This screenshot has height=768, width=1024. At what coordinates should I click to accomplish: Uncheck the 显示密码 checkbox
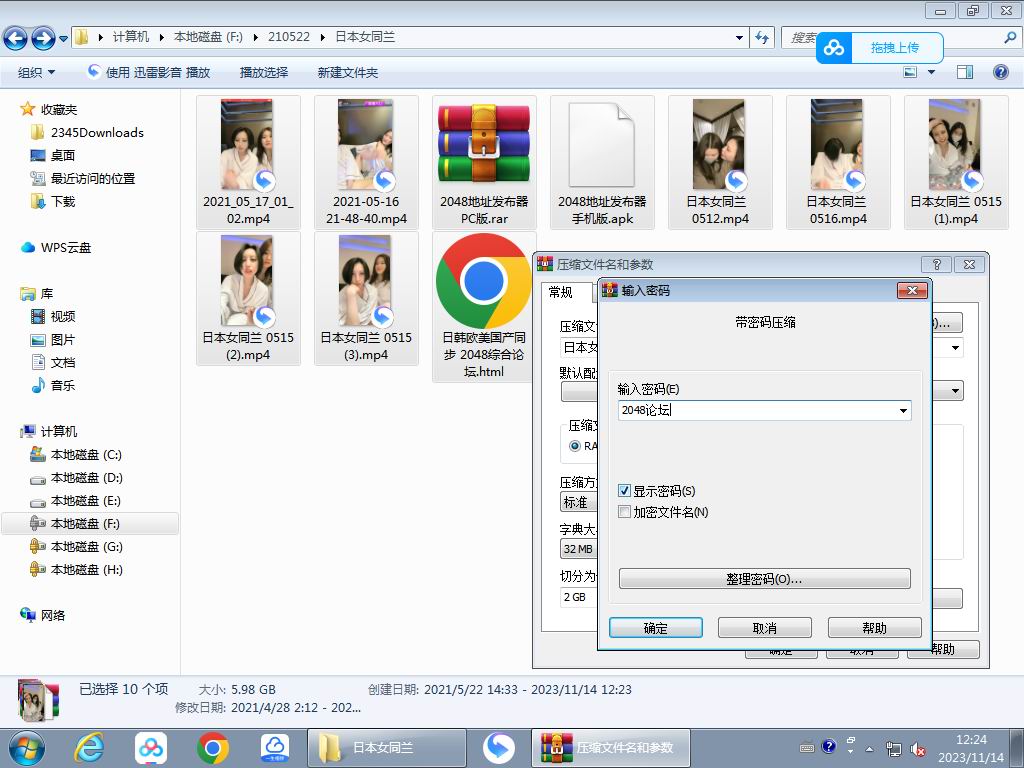(625, 491)
